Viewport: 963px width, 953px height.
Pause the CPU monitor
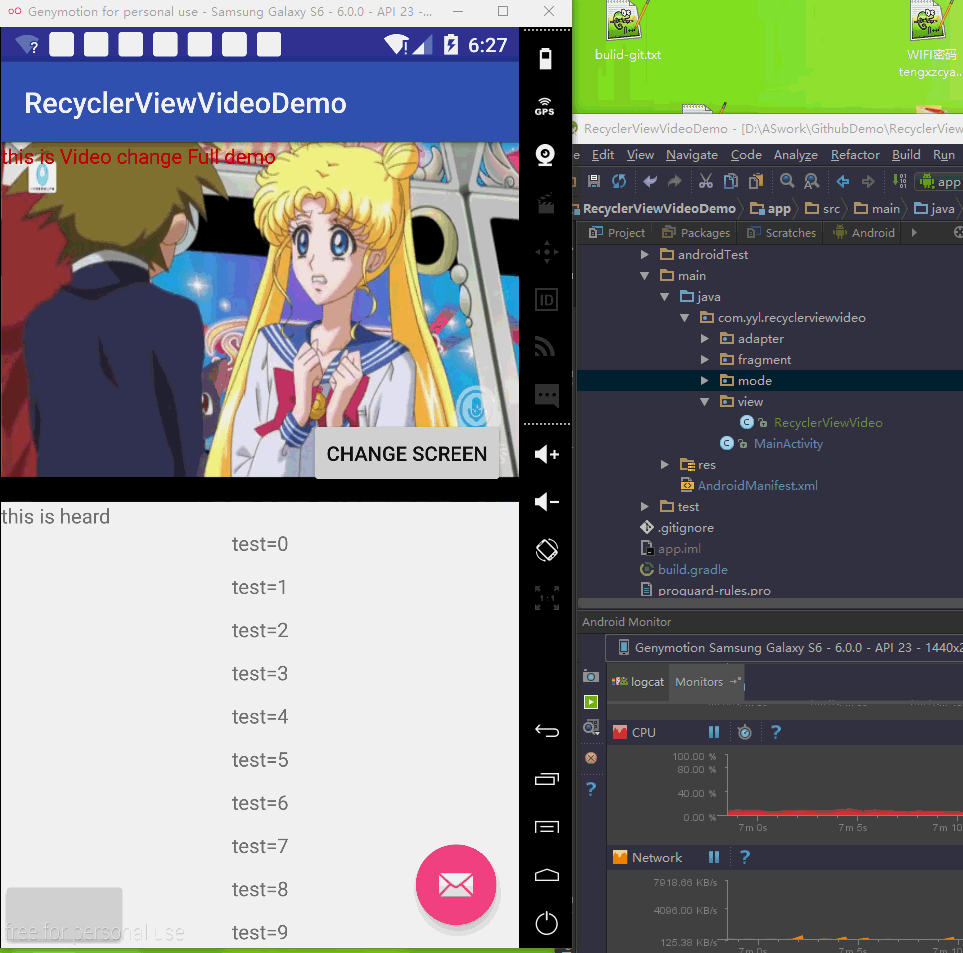click(714, 732)
